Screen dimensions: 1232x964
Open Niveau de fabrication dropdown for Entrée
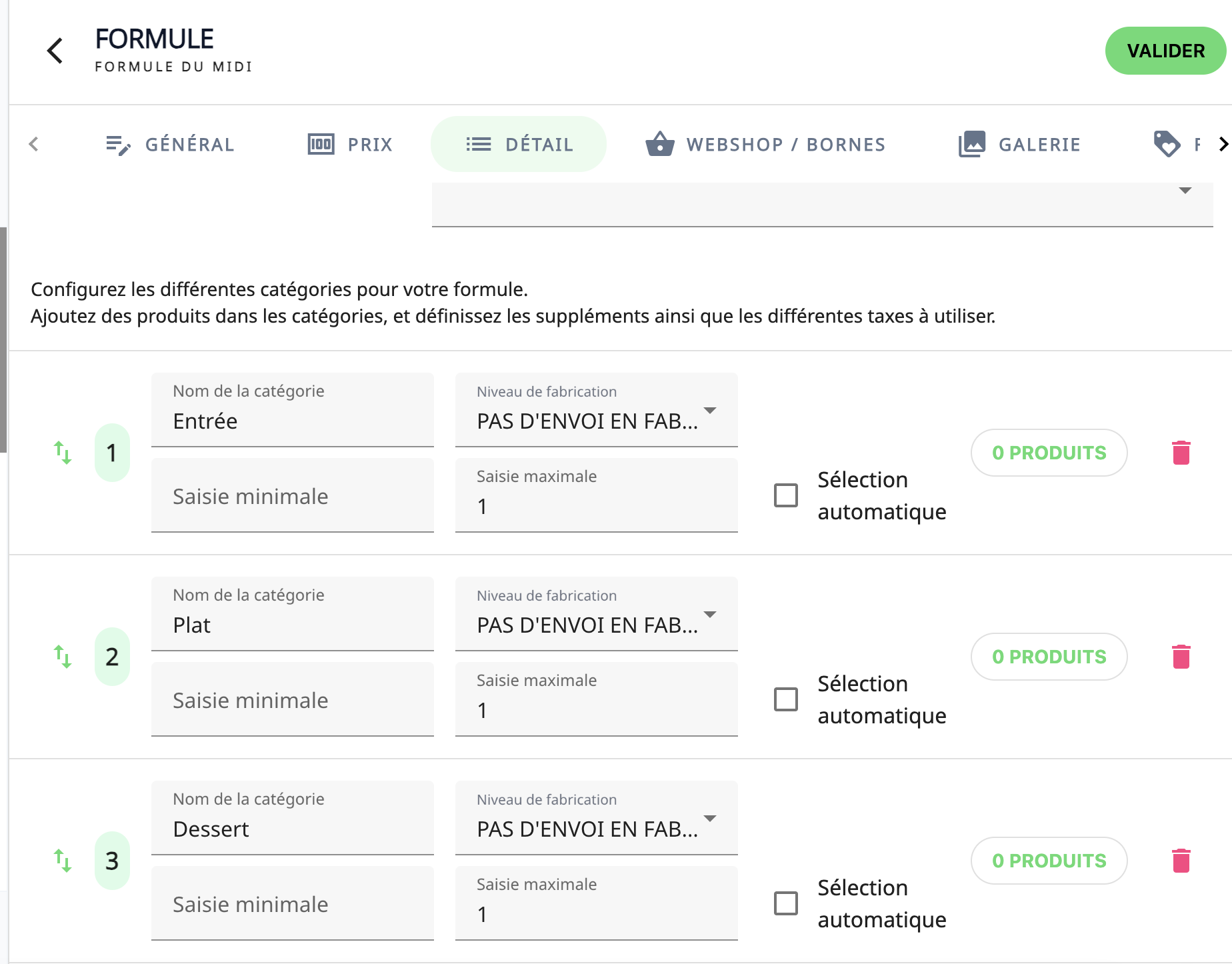point(596,410)
